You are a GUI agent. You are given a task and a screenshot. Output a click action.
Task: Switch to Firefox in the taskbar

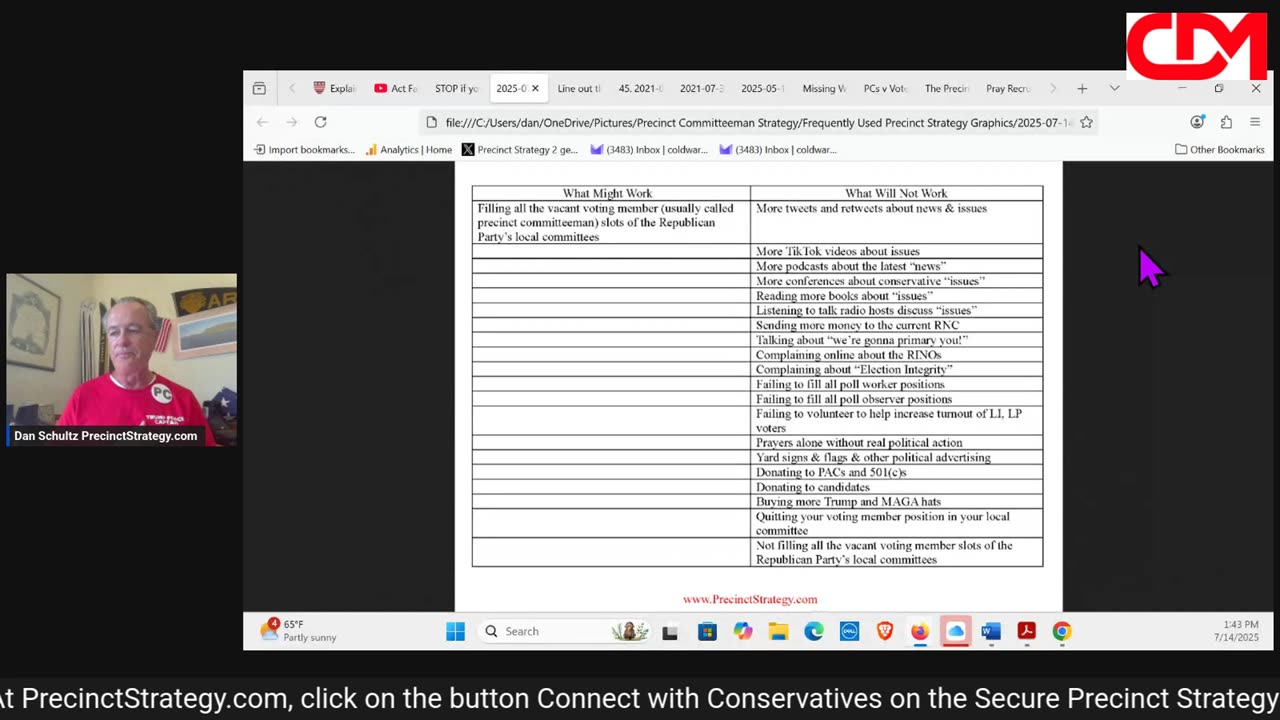pyautogui.click(x=920, y=631)
